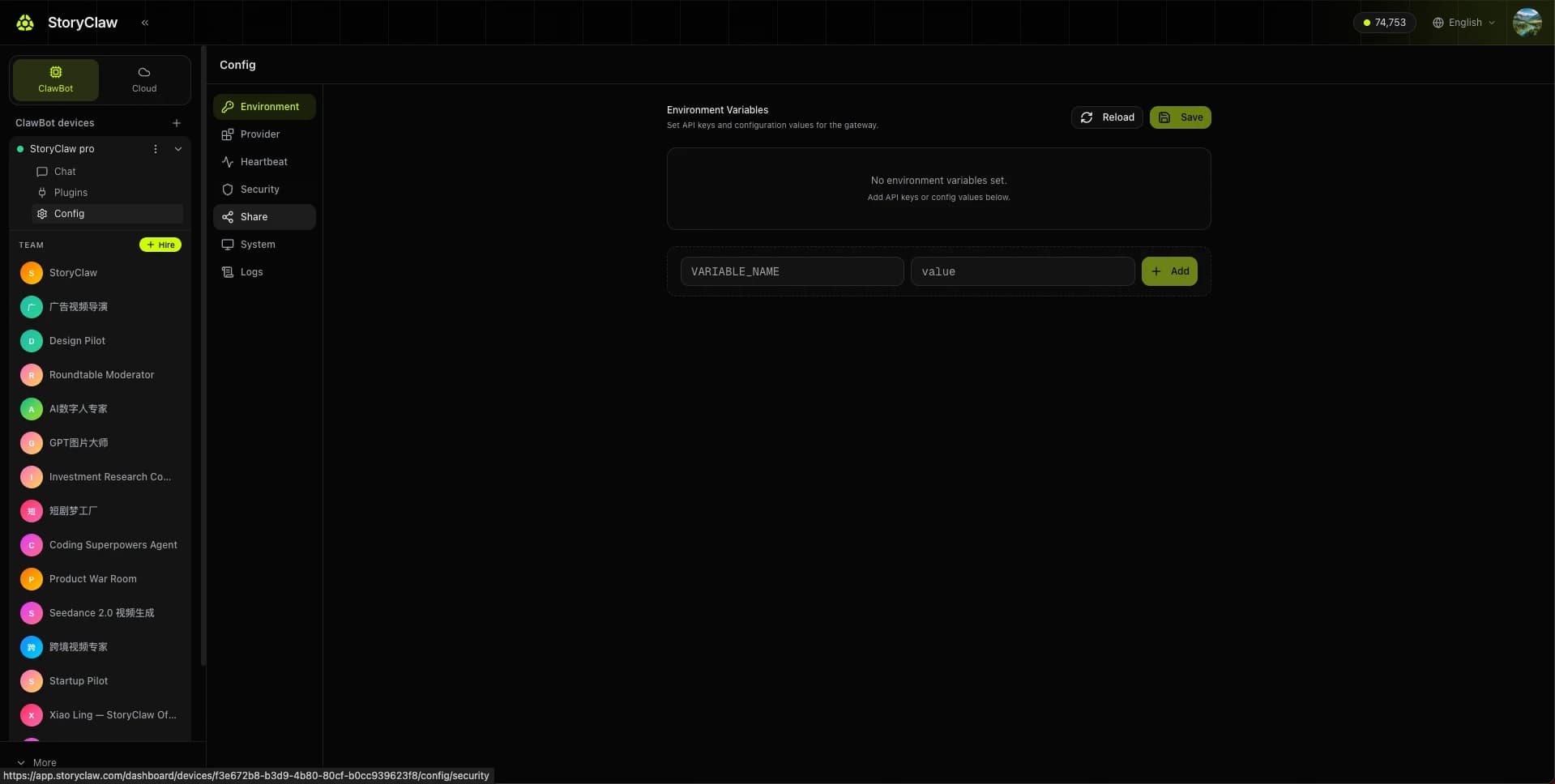This screenshot has width=1555, height=784.
Task: Select Product War Room avatar icon
Action: 32,579
